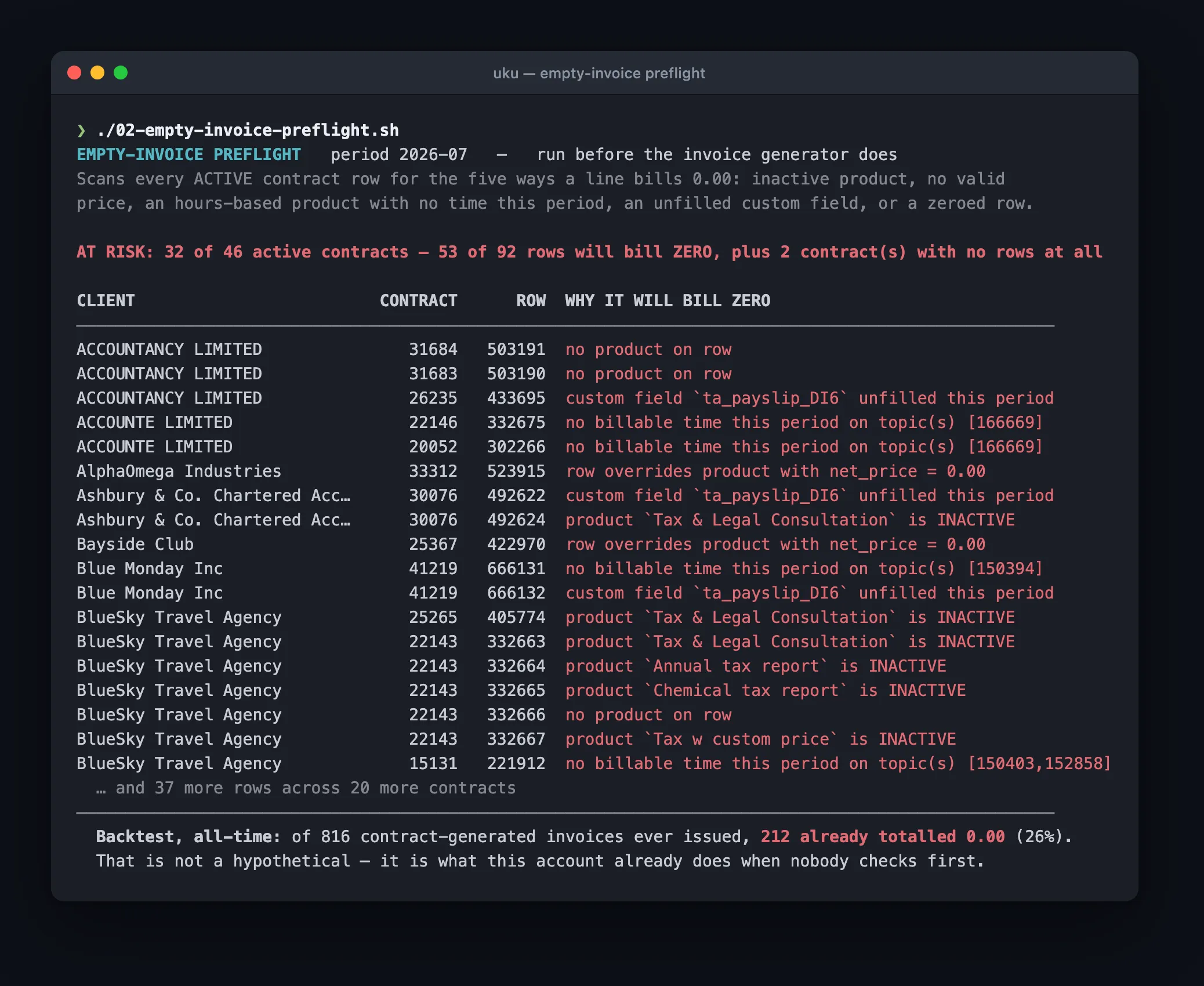Click row number 332663

516,641
